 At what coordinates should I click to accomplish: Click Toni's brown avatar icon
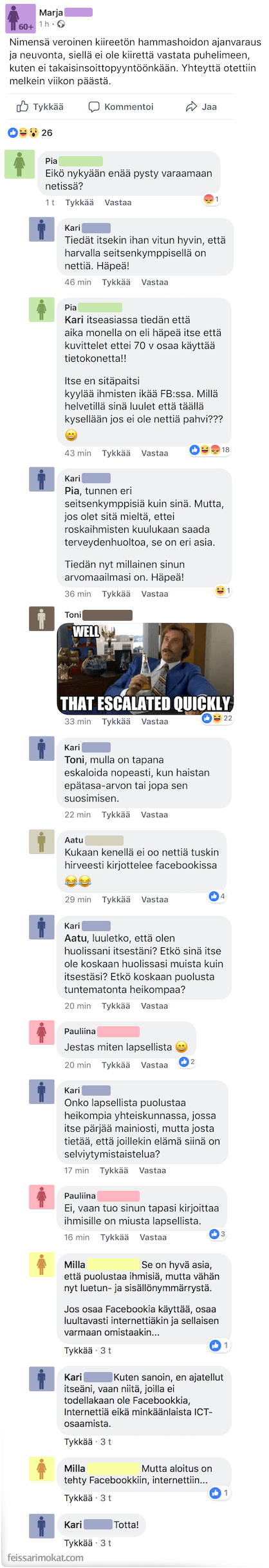[x=41, y=619]
